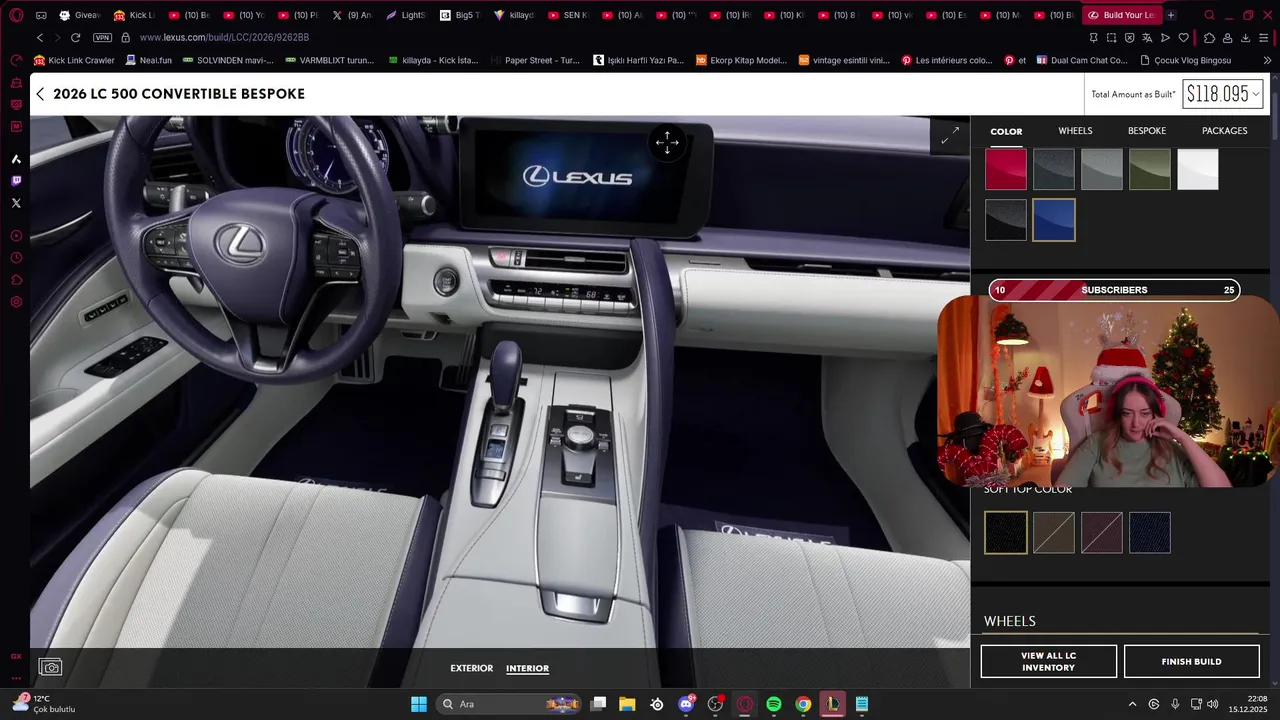1280x720 pixels.
Task: Choose the navy blue soft top color
Action: (x=1149, y=532)
